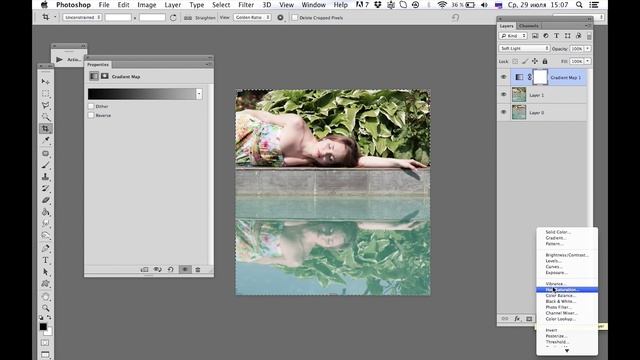Select the Clone Stamp tool
The height and width of the screenshot is (360, 640).
pos(45,177)
